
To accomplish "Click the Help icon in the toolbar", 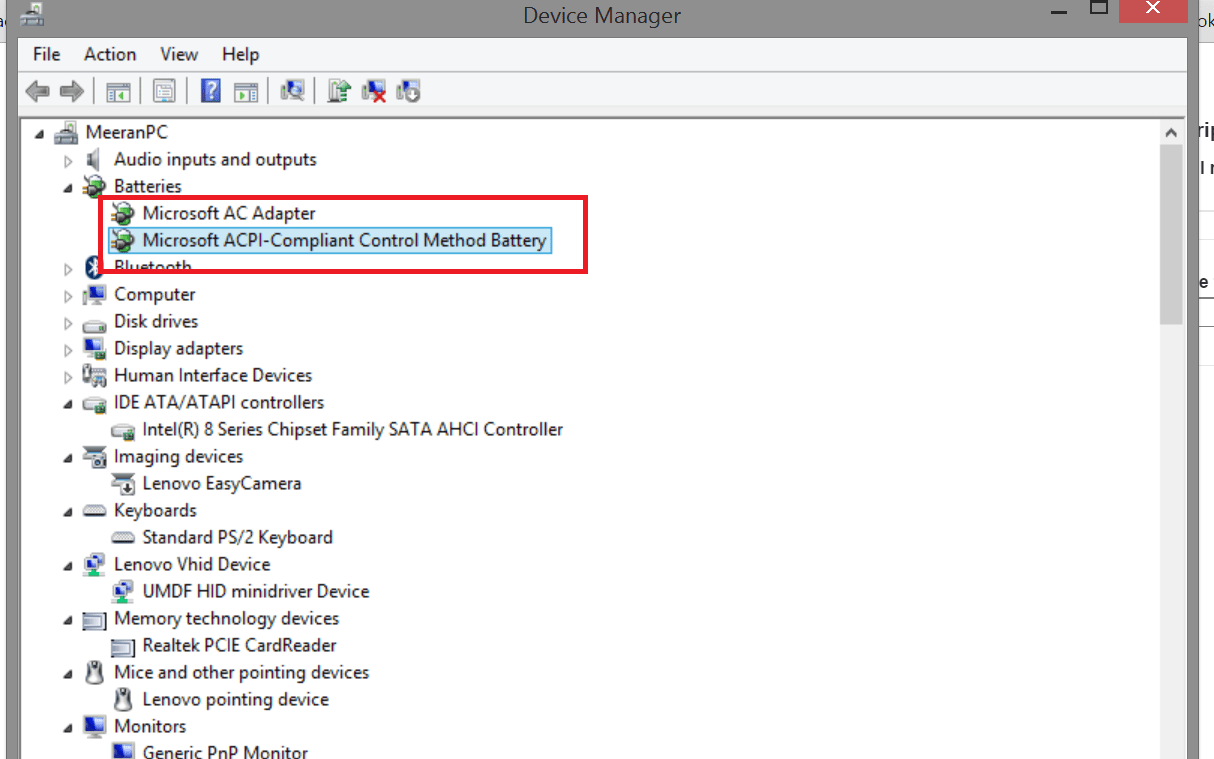I will (210, 90).
